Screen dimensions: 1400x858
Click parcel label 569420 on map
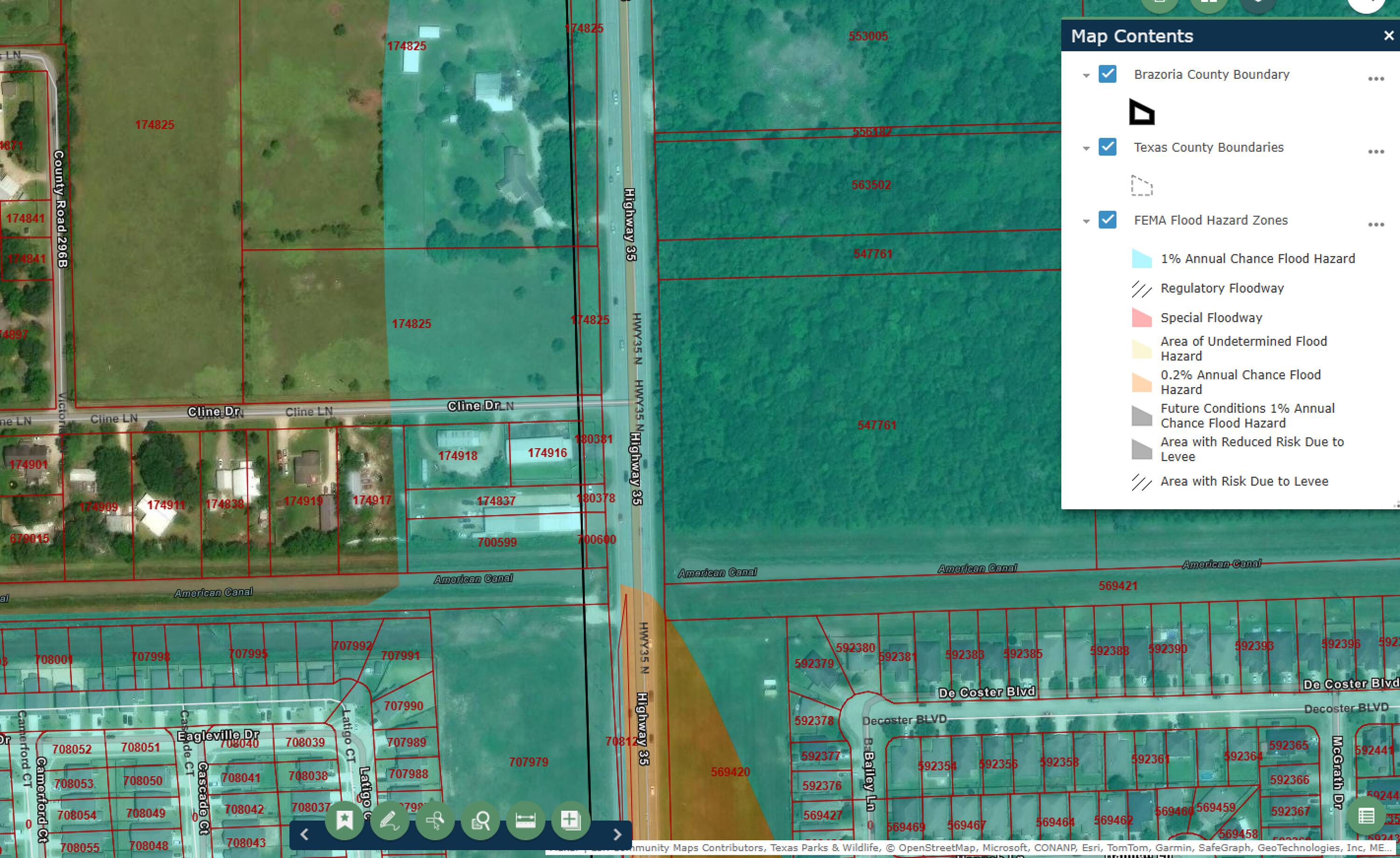pyautogui.click(x=730, y=772)
